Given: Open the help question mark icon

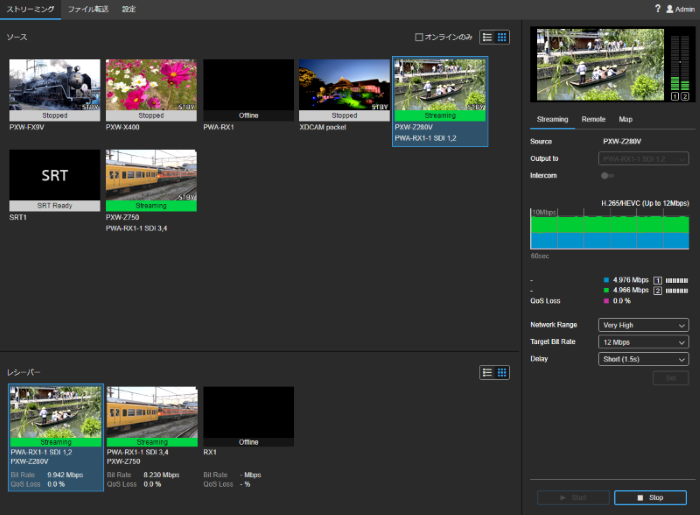Looking at the screenshot, I should coord(657,8).
